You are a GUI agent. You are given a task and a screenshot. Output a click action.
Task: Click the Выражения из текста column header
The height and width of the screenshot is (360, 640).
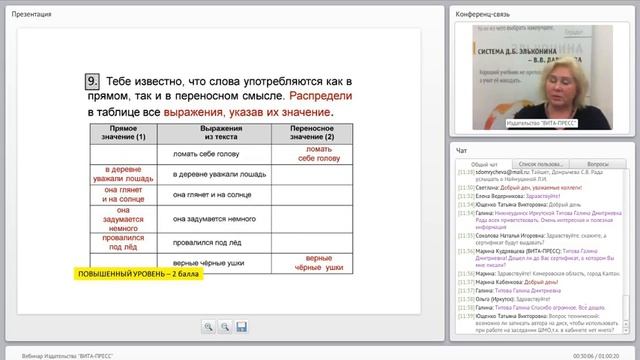pos(214,133)
